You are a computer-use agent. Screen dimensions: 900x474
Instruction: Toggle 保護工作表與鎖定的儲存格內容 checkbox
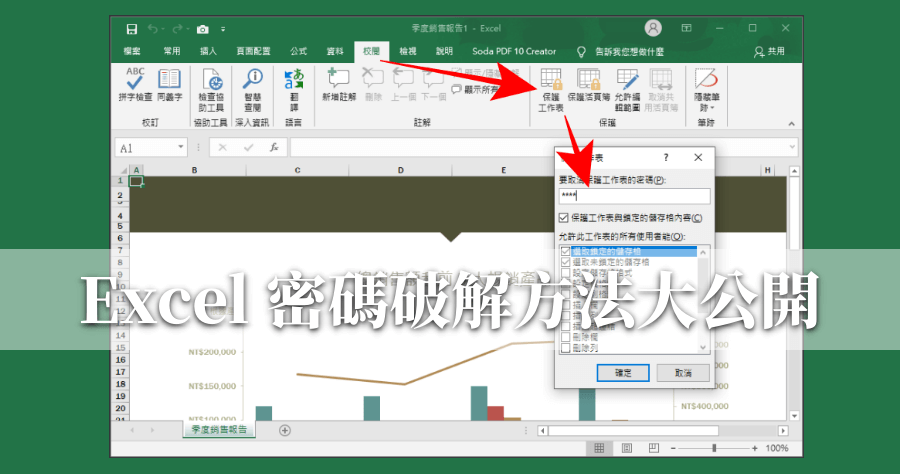(x=564, y=218)
